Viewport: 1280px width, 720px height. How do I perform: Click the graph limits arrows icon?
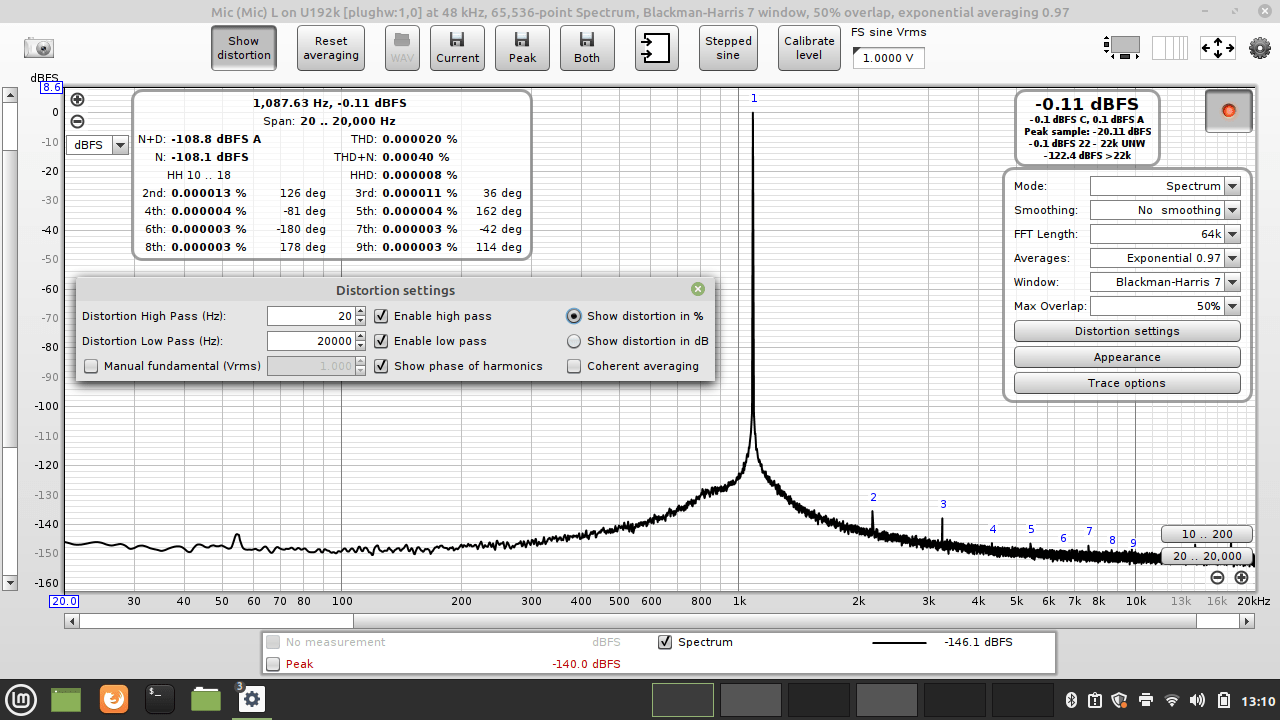(x=1217, y=47)
